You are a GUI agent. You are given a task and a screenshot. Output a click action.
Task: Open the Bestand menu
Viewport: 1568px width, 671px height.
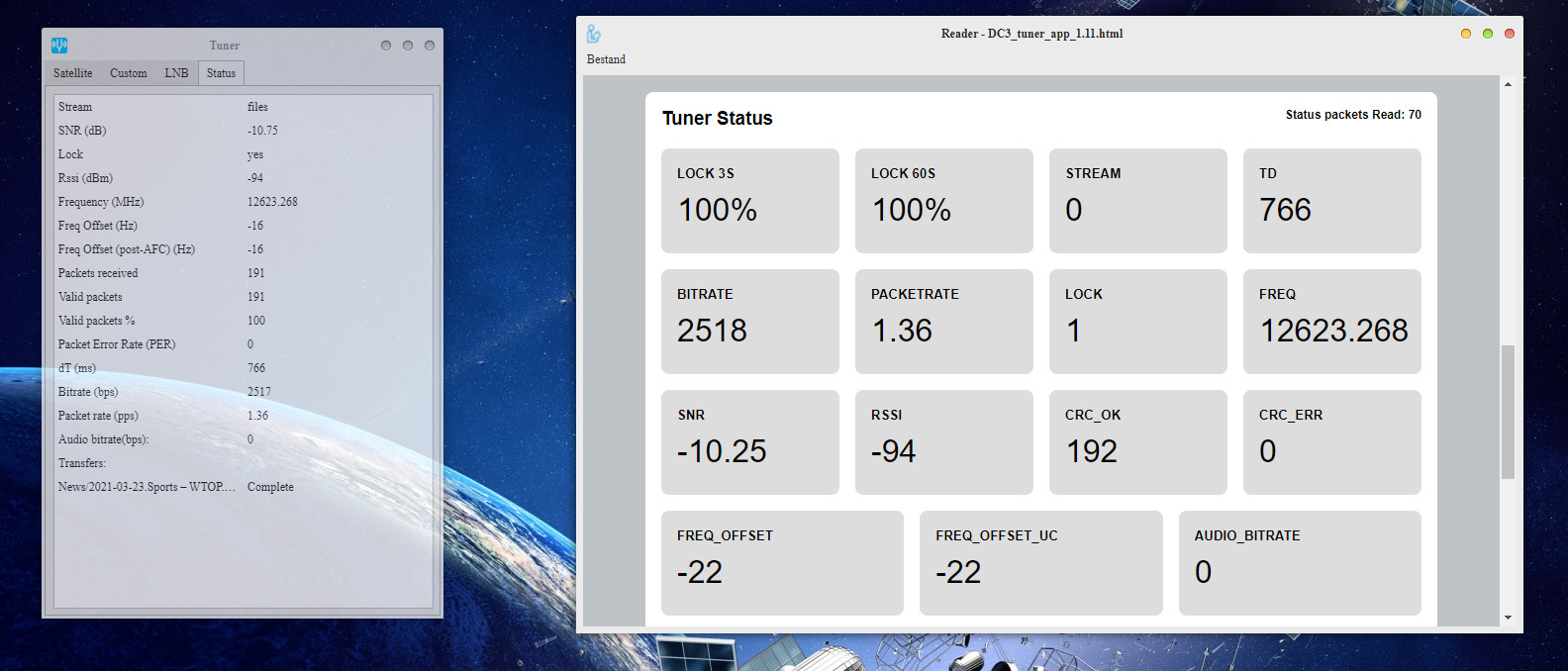(x=606, y=59)
